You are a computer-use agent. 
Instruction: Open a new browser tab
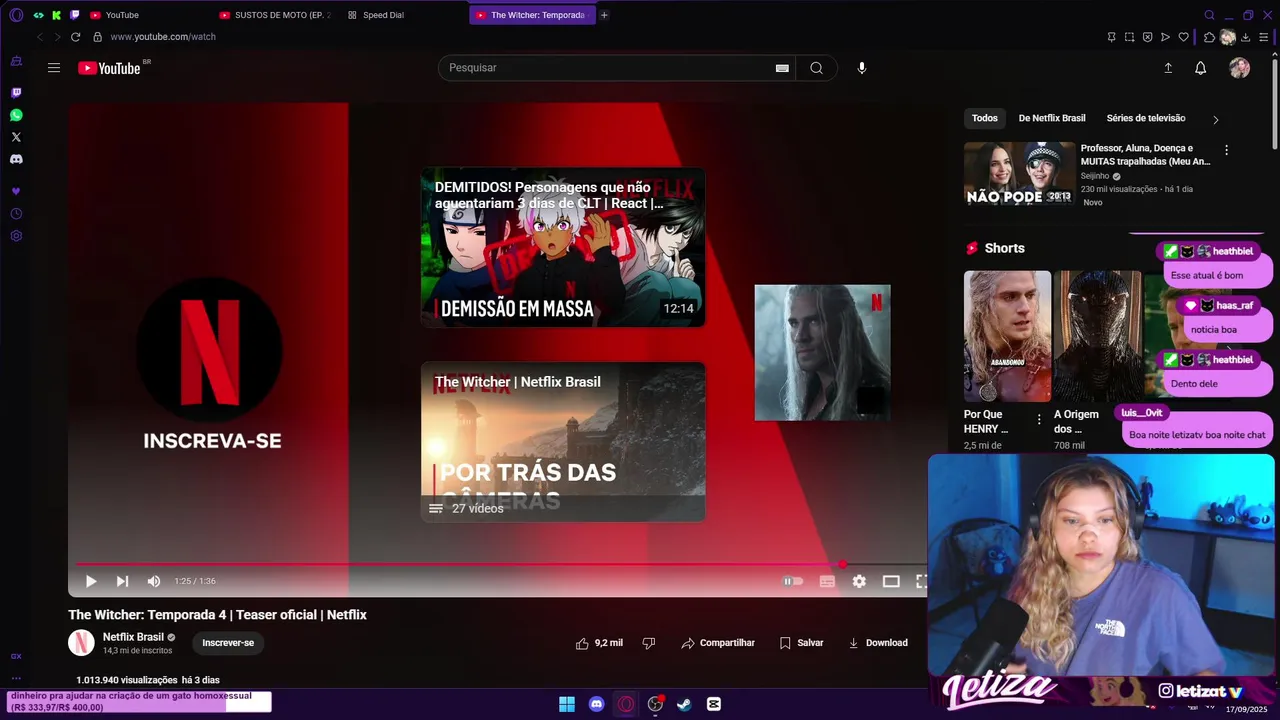tap(604, 15)
